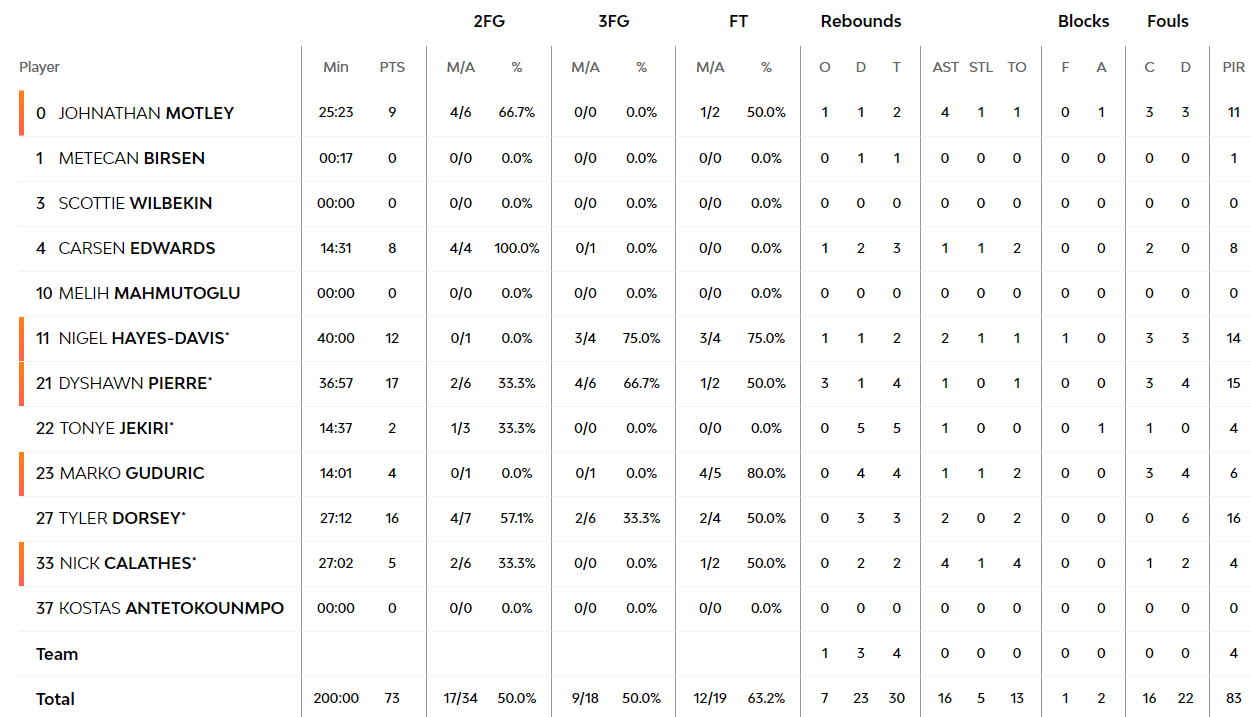
Task: Click the Min column header
Action: (x=336, y=67)
